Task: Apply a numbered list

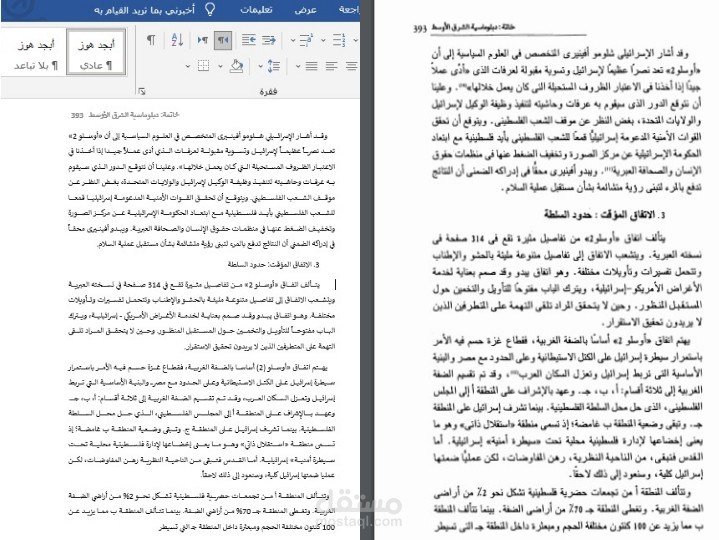Action: (338, 40)
